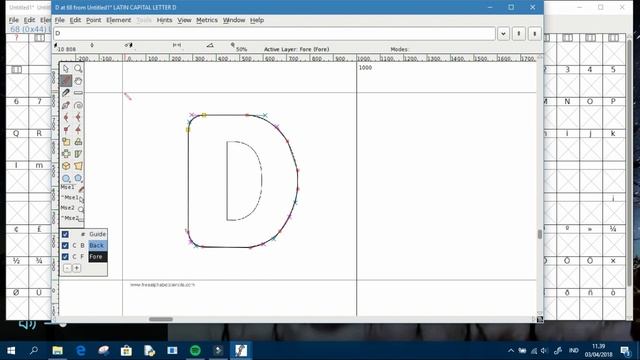Open glyph Edit menu
Image resolution: width=640 pixels, height=360 pixels.
click(75, 20)
